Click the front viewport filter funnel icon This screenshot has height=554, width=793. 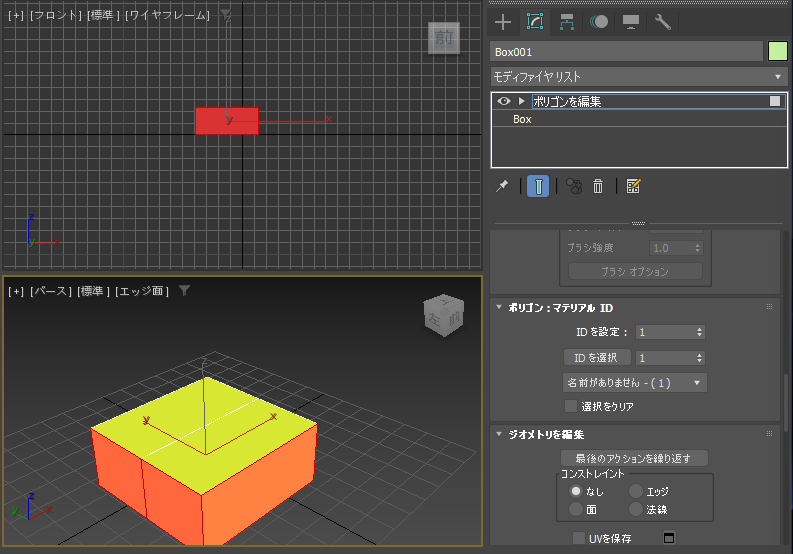[226, 15]
